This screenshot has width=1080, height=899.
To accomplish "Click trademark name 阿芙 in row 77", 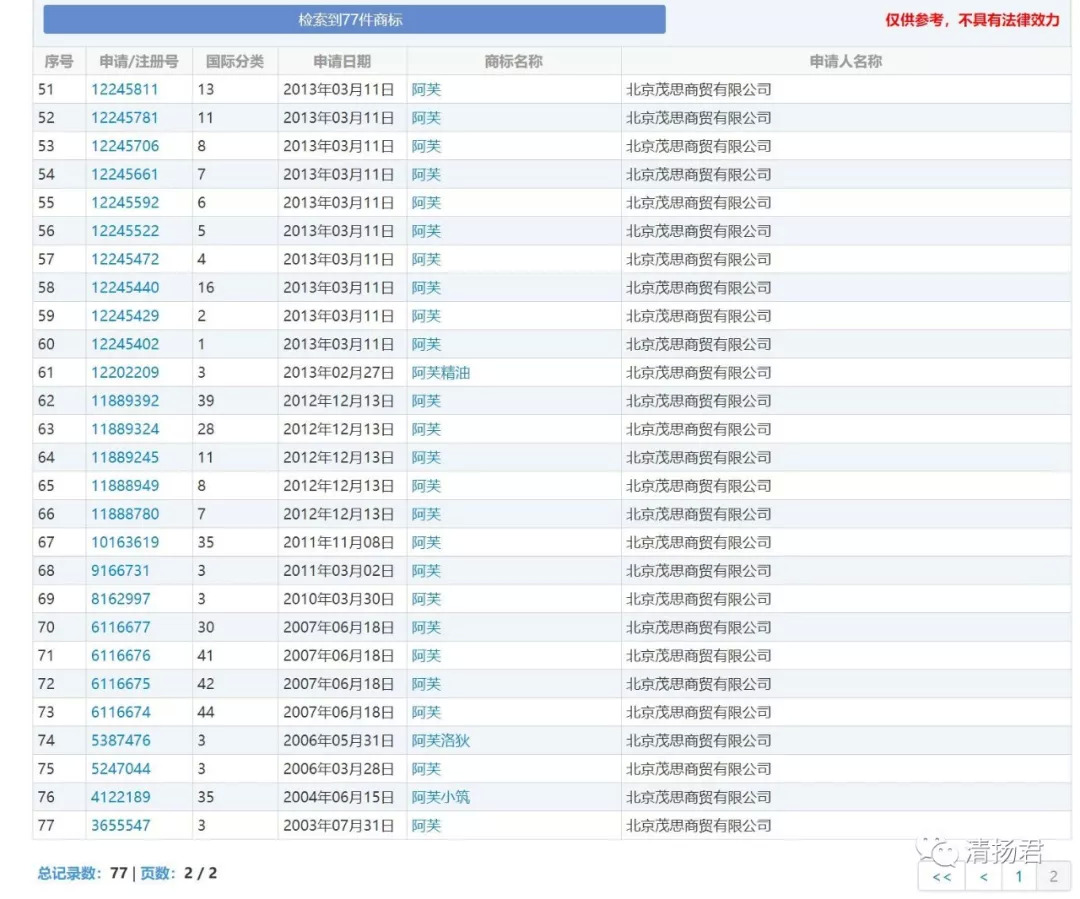I will 426,825.
